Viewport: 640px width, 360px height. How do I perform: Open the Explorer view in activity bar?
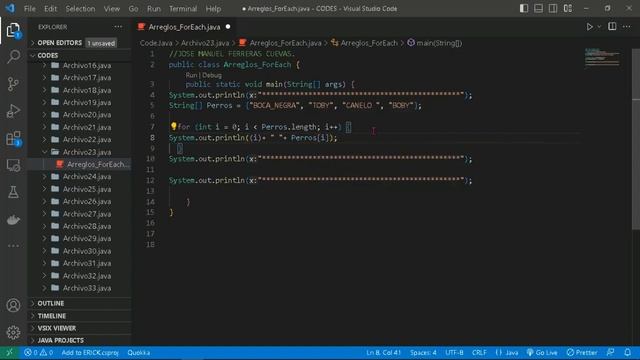click(13, 30)
